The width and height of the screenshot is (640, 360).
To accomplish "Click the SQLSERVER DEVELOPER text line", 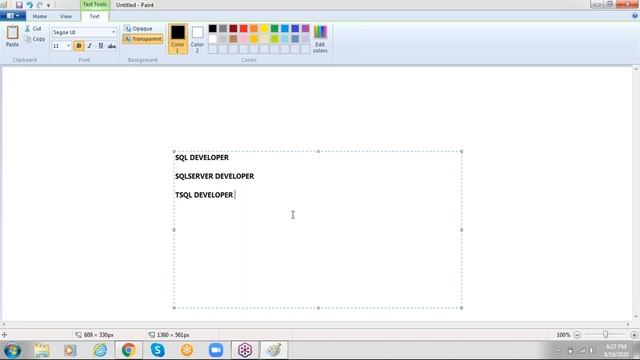I will click(215, 176).
